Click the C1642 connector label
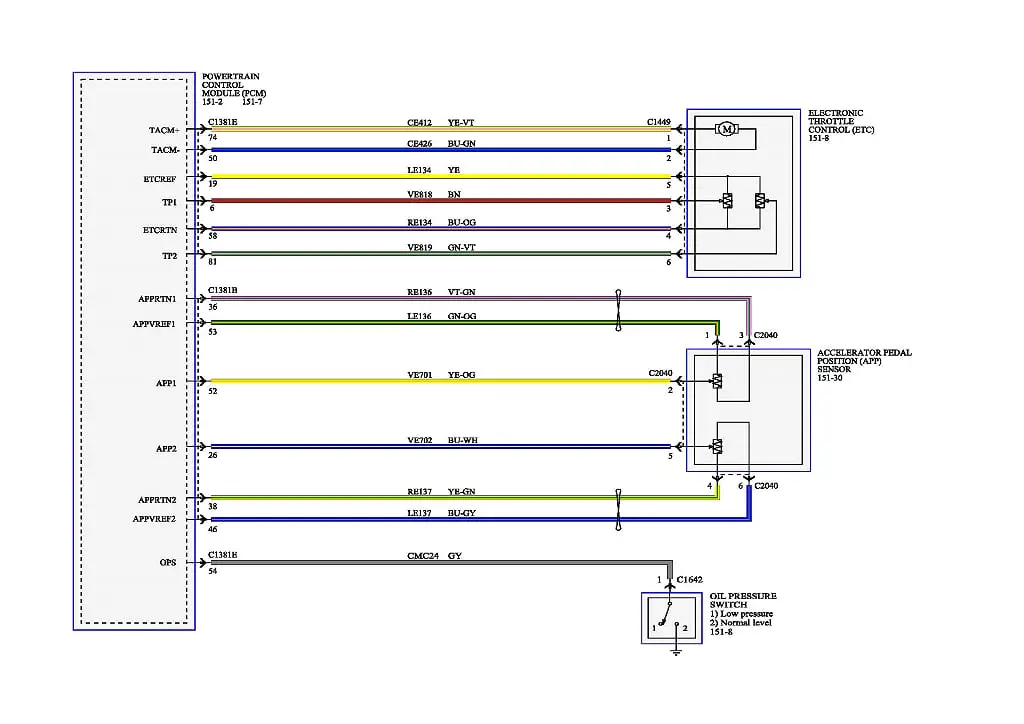The image size is (1024, 724). pyautogui.click(x=690, y=580)
